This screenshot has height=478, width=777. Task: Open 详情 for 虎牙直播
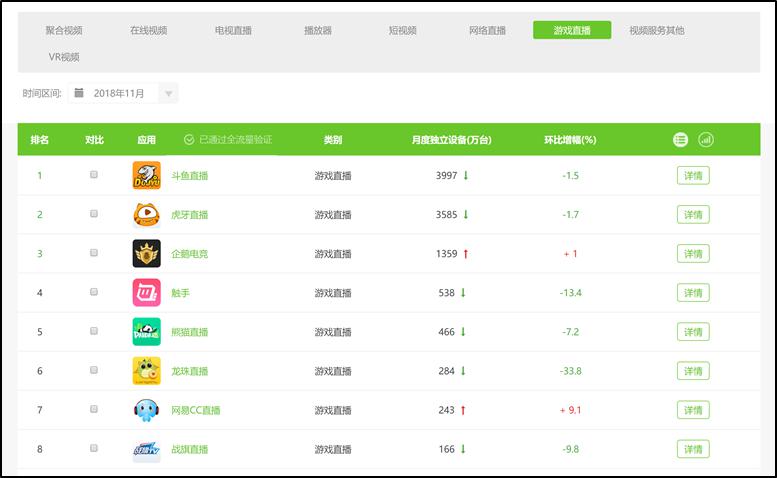[x=693, y=214]
